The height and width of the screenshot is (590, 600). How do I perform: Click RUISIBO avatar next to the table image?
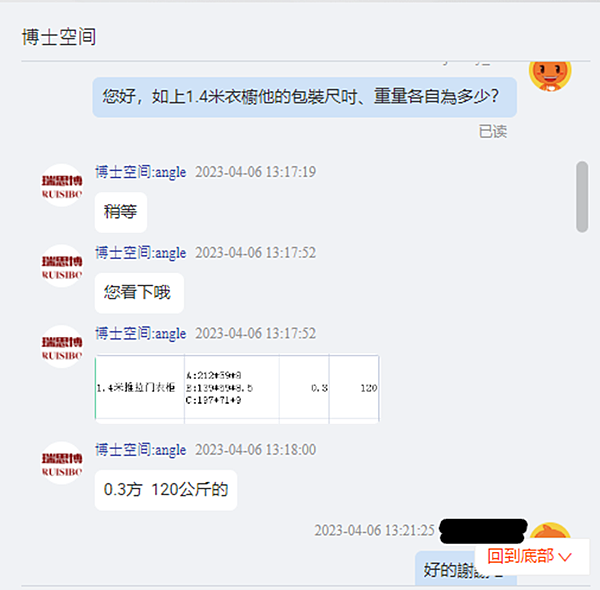(x=62, y=347)
